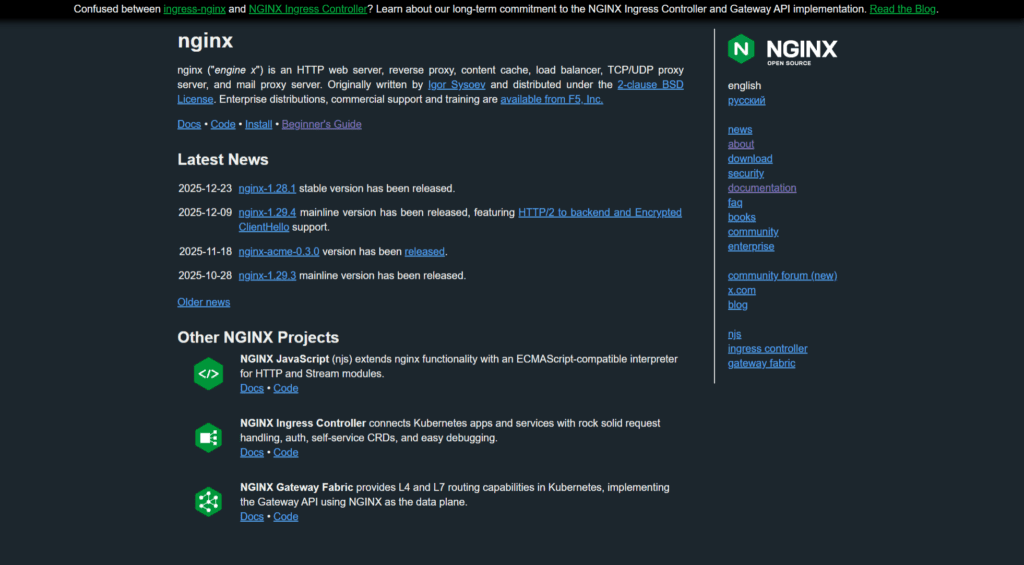Click the Latest News heading

[x=223, y=159]
